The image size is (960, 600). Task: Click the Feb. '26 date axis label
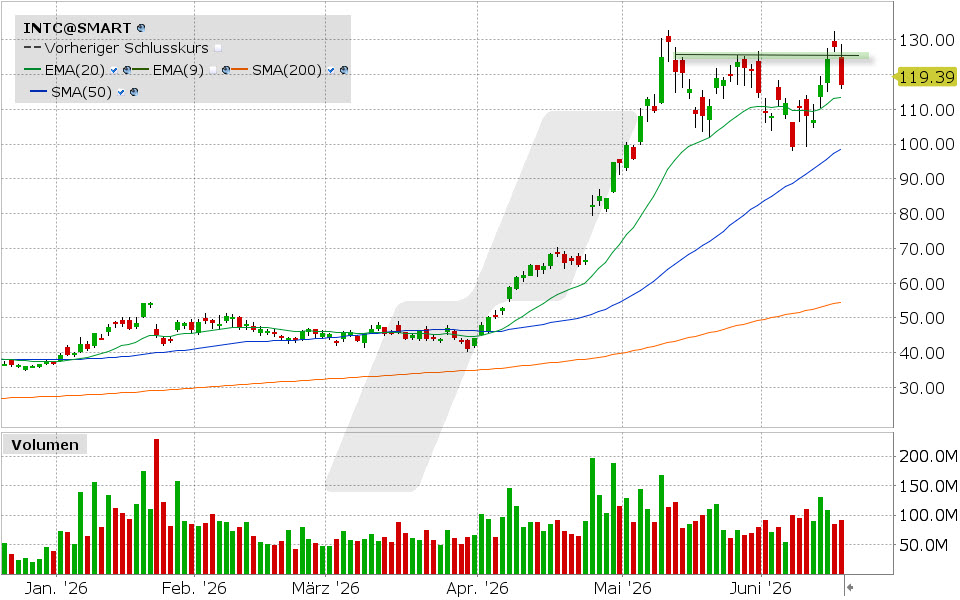point(194,589)
